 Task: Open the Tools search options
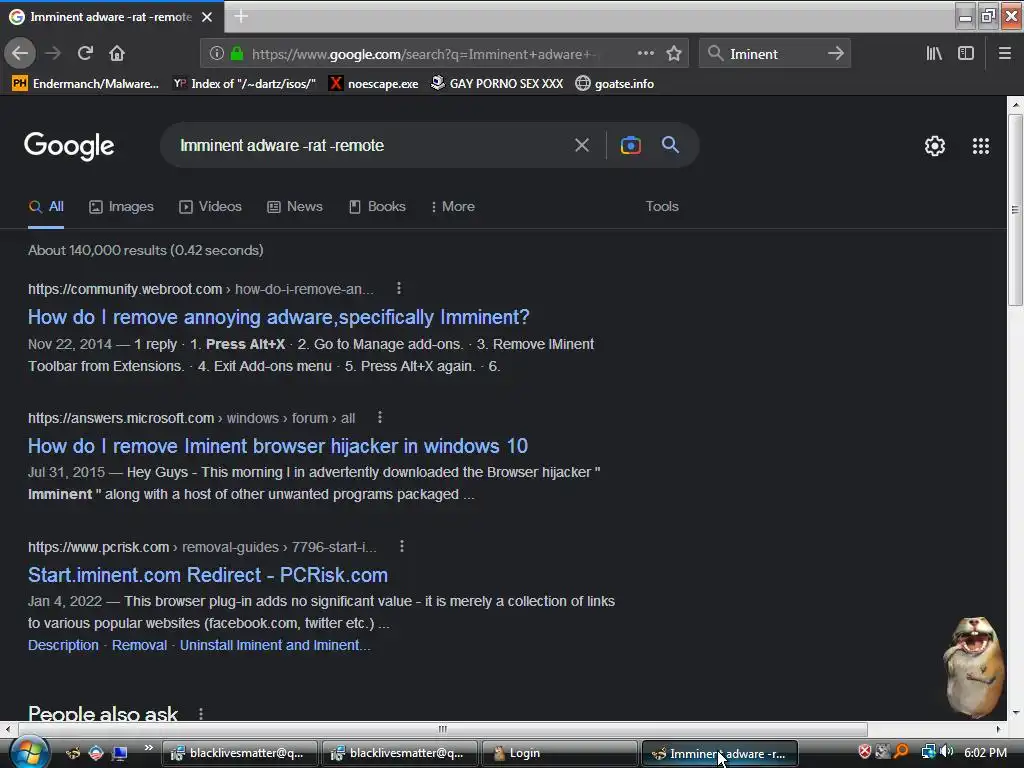662,206
